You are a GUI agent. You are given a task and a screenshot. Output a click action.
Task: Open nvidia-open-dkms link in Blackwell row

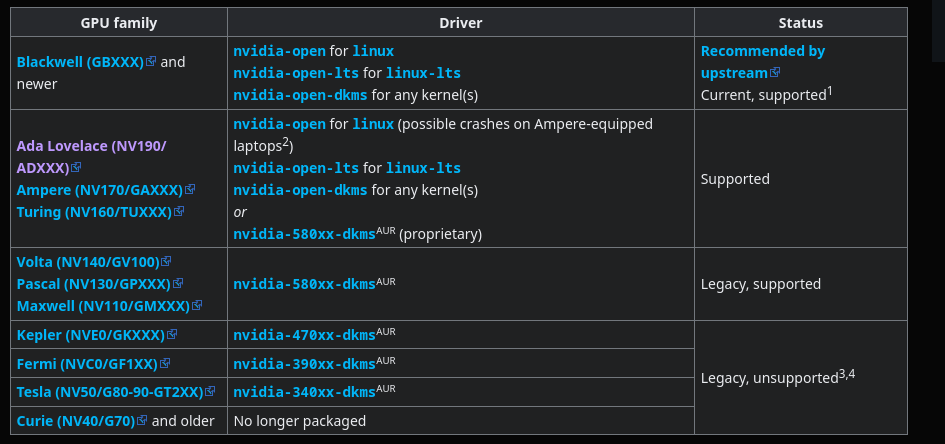tap(300, 95)
